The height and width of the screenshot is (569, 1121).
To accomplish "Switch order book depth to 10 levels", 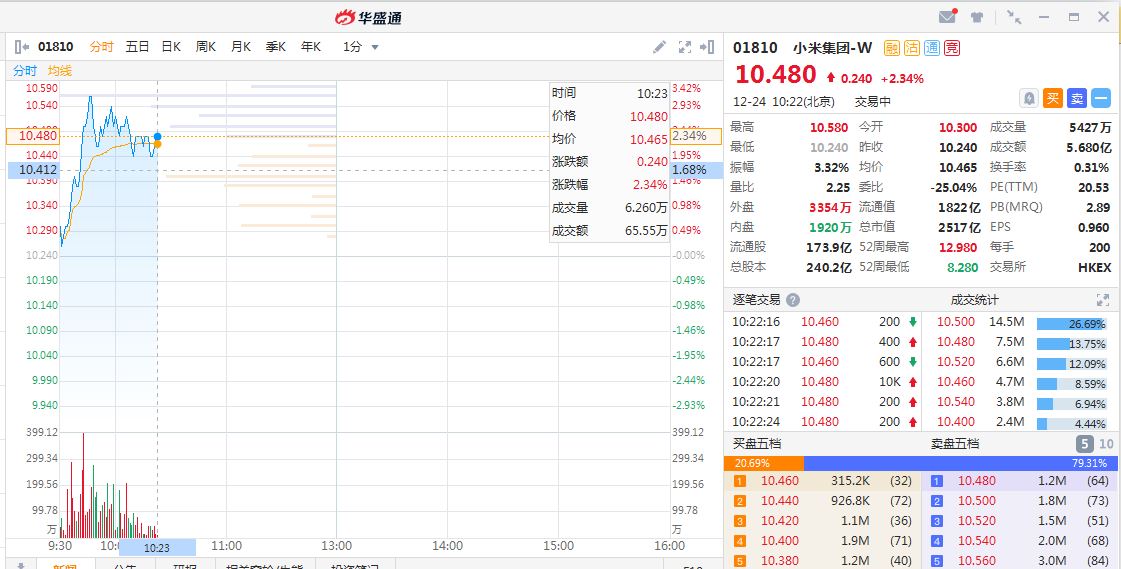I will coord(1106,444).
